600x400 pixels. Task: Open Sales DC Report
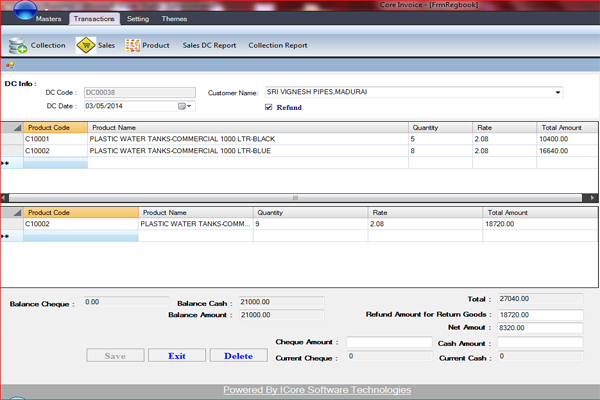(x=209, y=46)
